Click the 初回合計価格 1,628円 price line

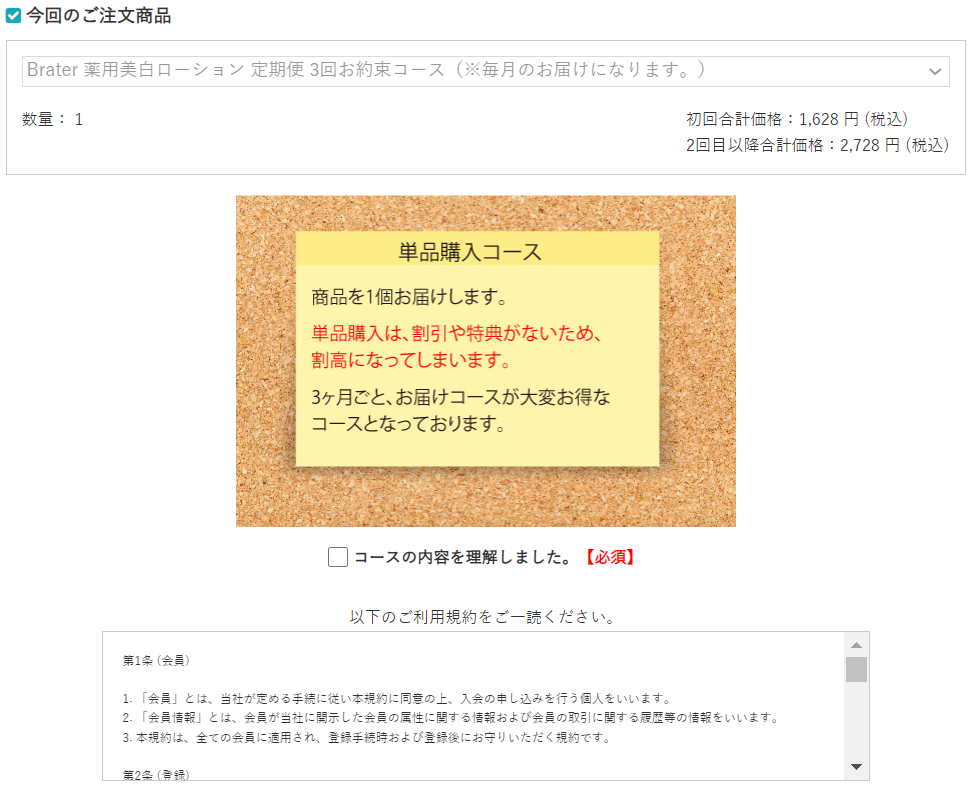[796, 119]
